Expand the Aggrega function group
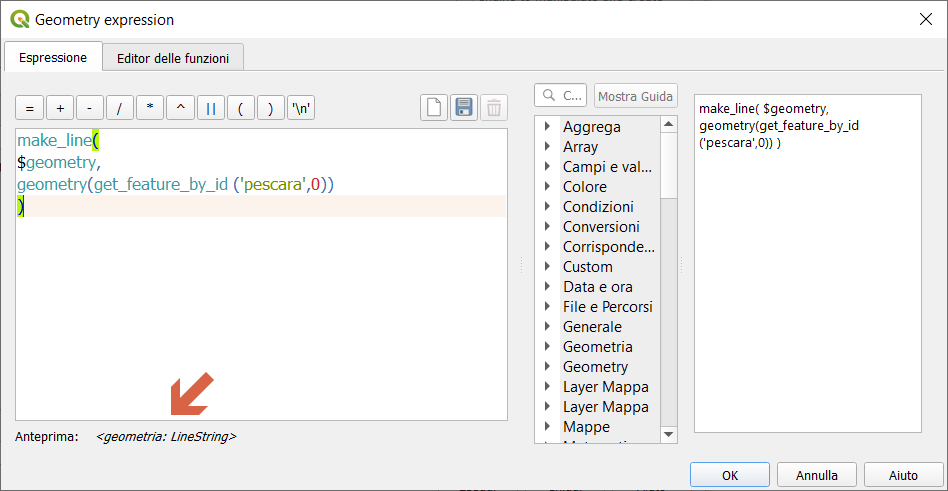The width and height of the screenshot is (948, 491). point(547,127)
